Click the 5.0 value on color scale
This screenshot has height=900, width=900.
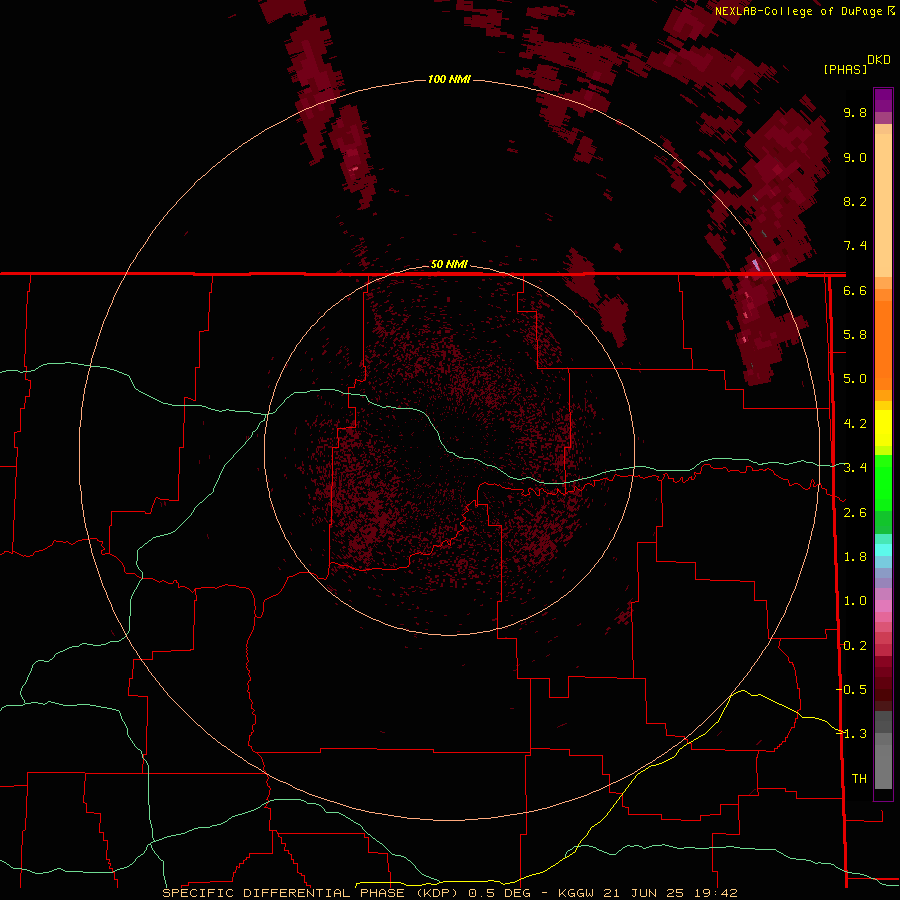coord(855,379)
